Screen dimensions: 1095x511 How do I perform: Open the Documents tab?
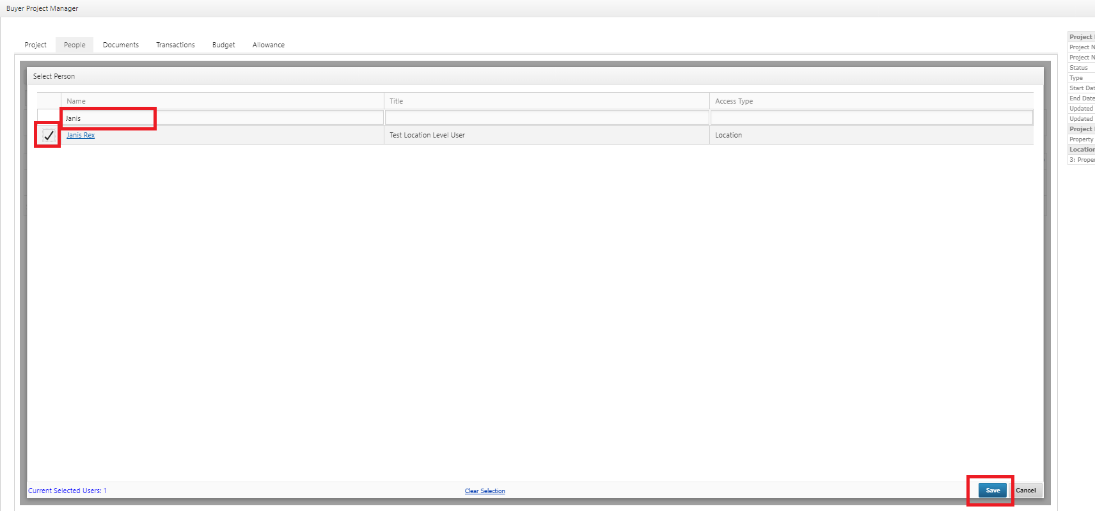[121, 45]
